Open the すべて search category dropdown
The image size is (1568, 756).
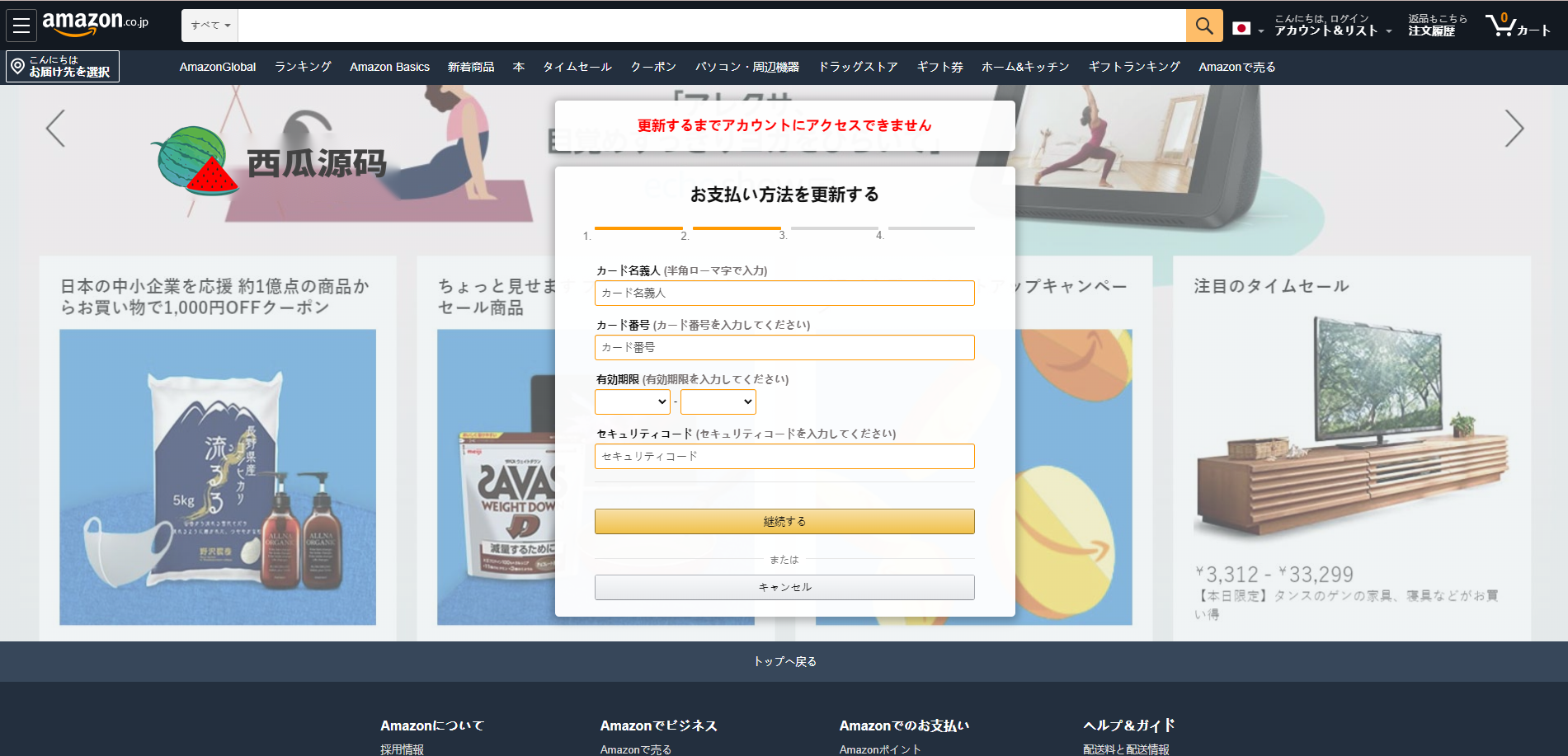click(x=210, y=26)
